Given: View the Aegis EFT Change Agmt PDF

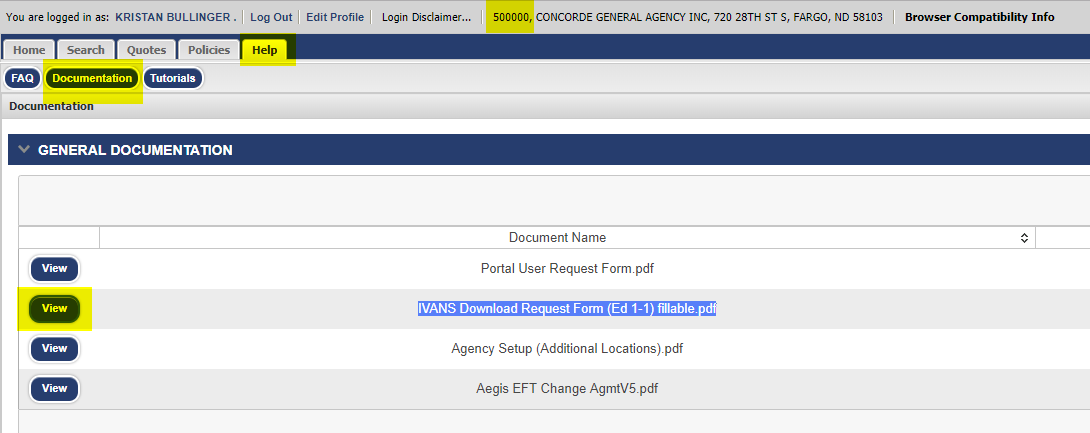Looking at the screenshot, I should pos(55,388).
